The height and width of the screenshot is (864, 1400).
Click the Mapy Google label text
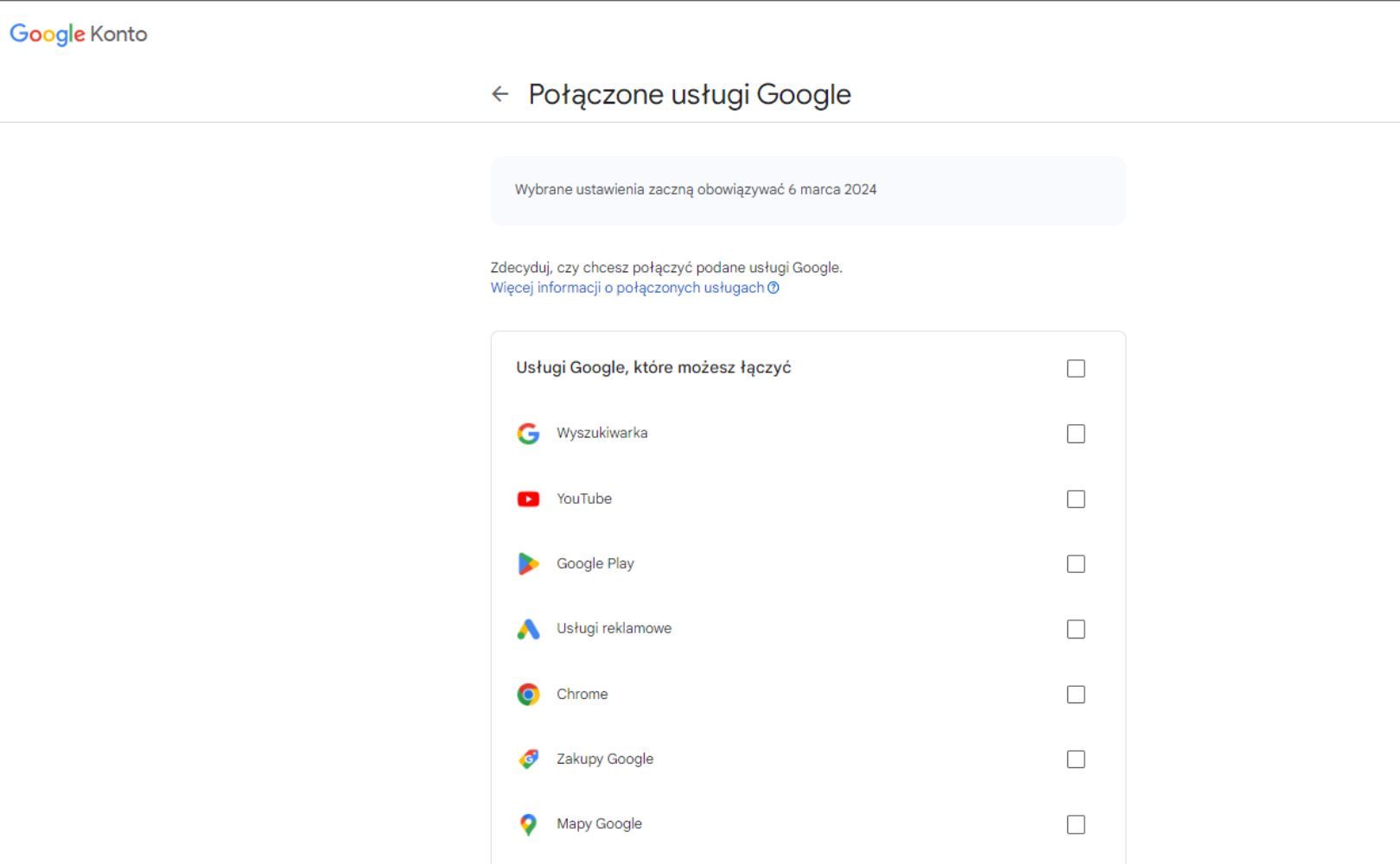click(599, 823)
